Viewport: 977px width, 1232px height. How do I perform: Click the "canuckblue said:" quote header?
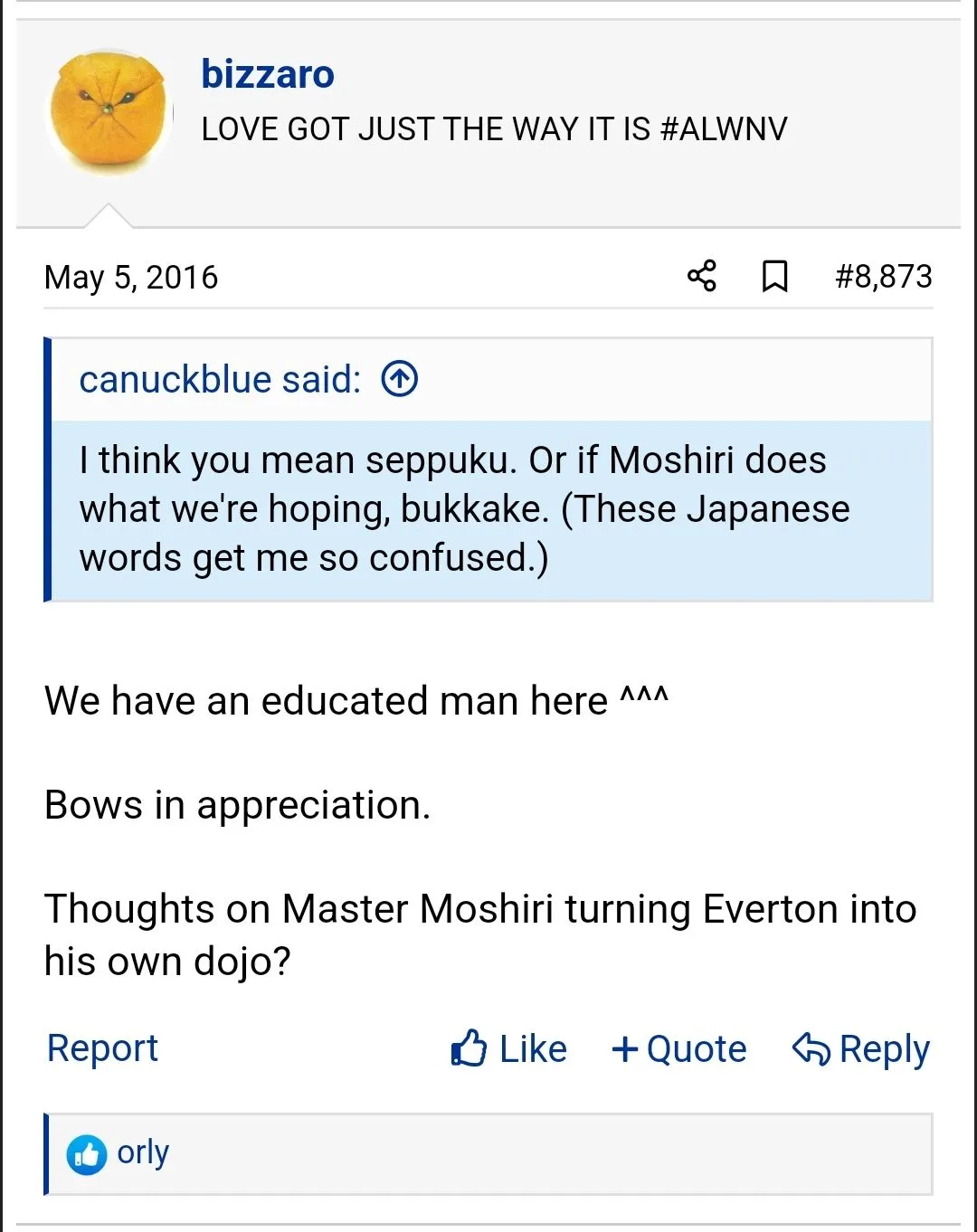tap(220, 379)
